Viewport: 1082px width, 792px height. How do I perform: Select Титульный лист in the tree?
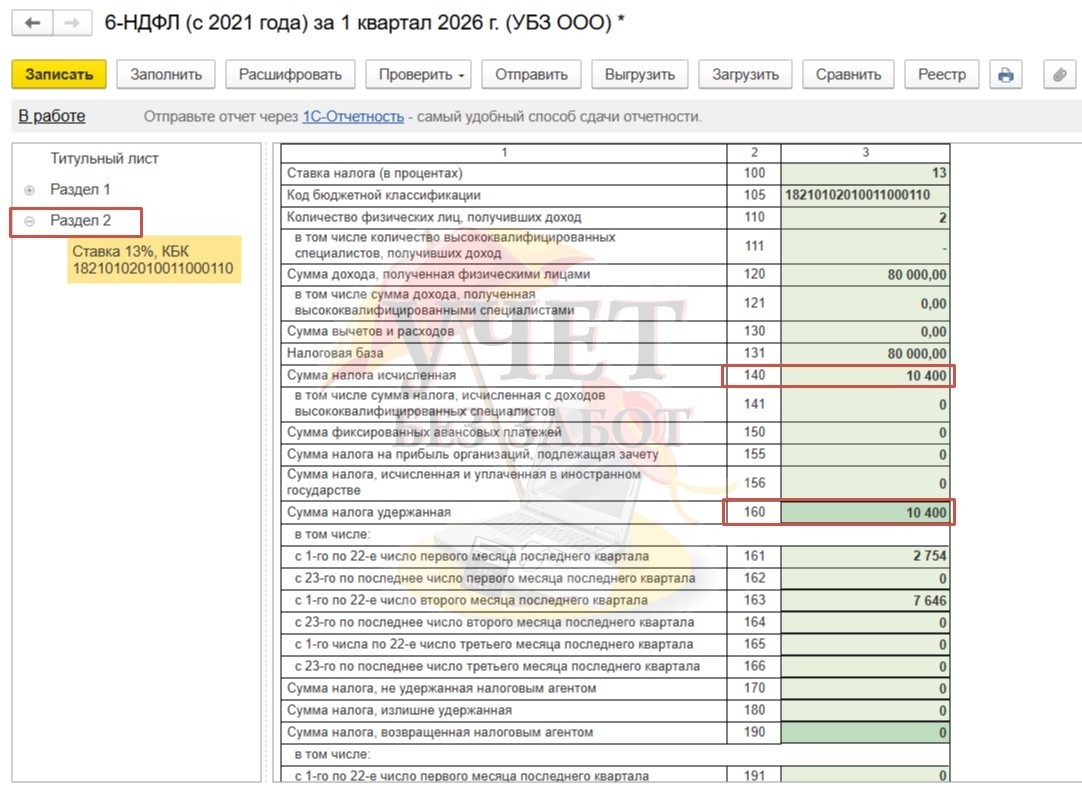tap(104, 158)
